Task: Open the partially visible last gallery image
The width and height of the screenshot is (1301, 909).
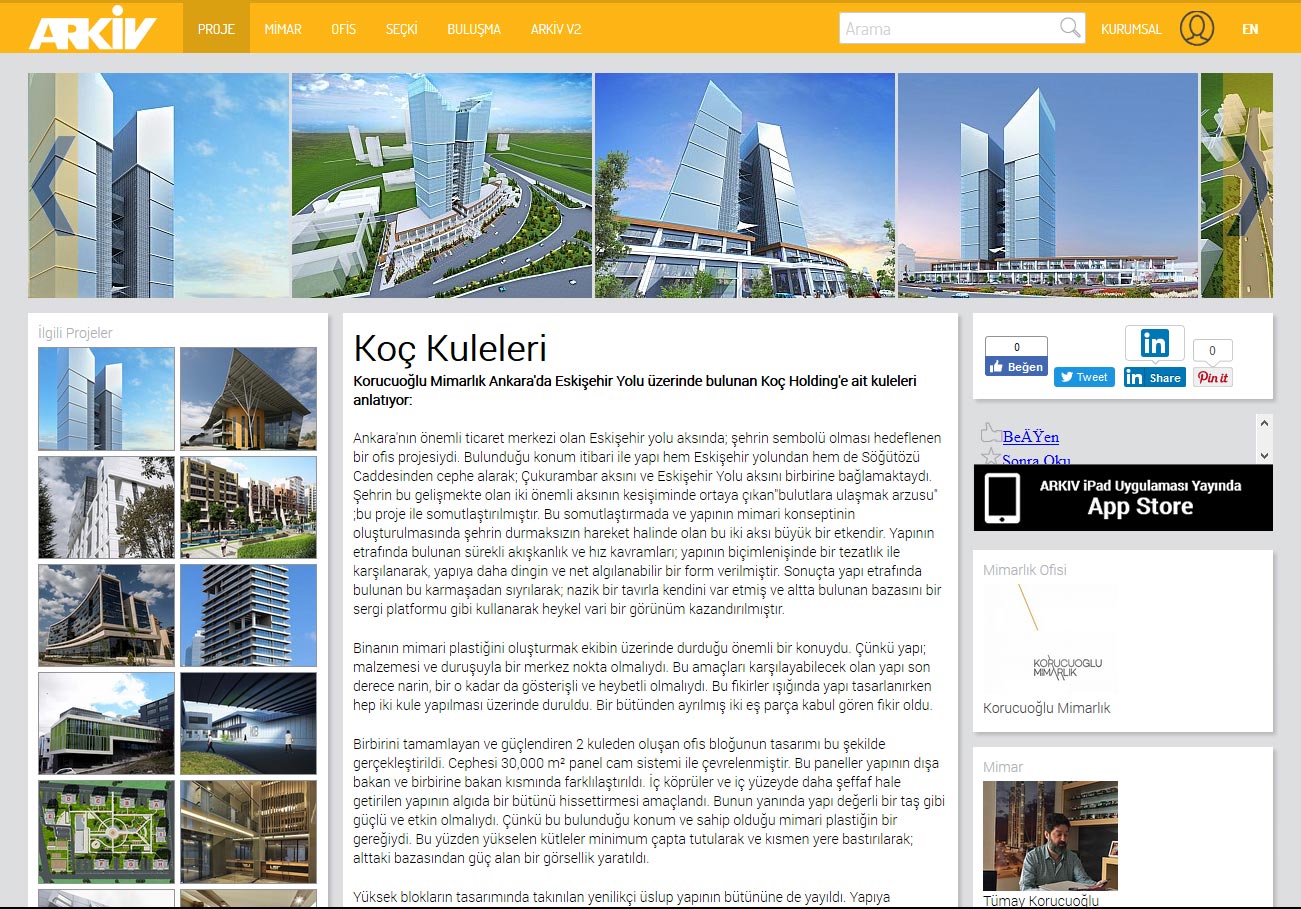Action: coord(1237,185)
